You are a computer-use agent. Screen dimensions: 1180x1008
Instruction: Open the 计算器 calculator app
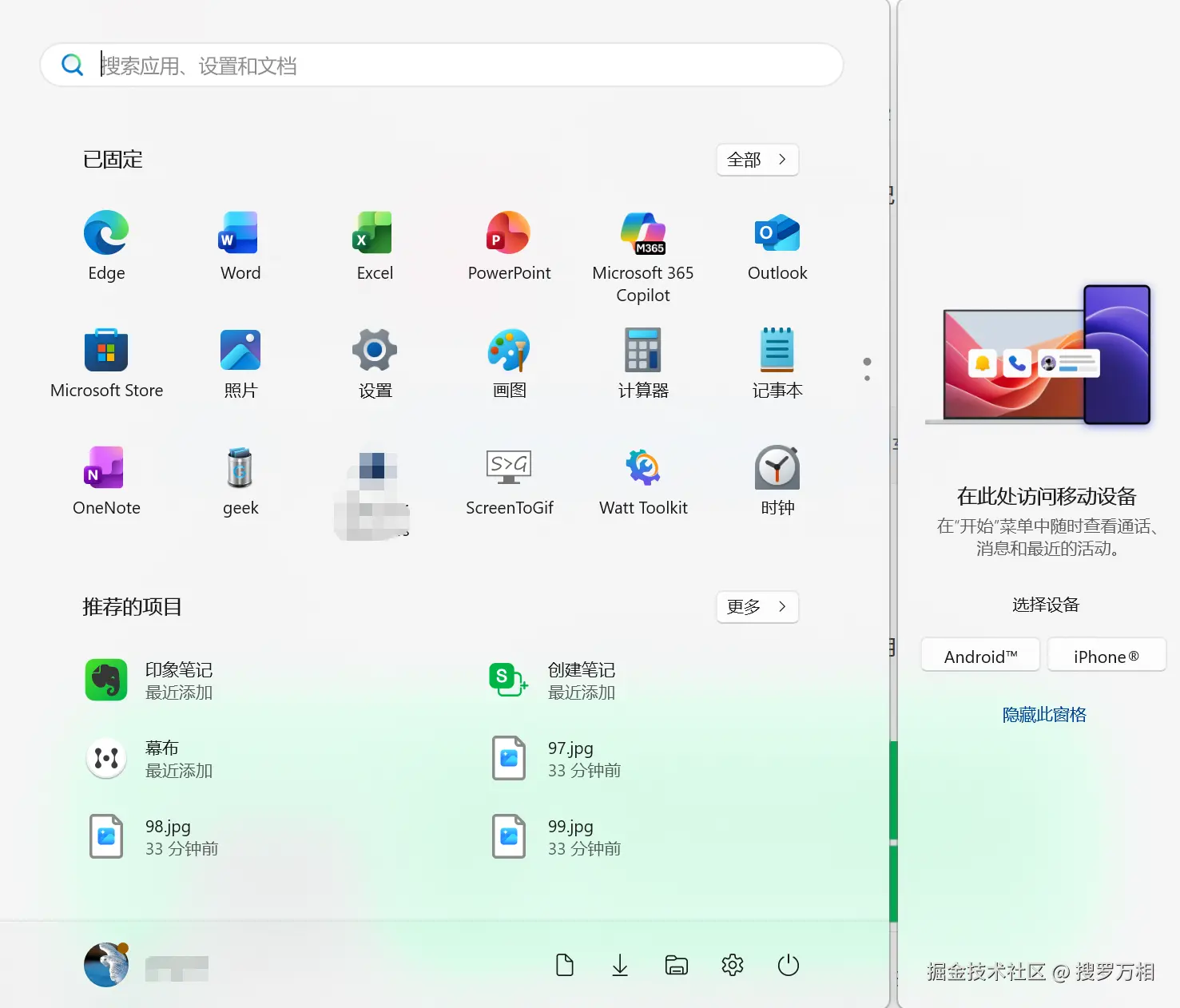click(x=643, y=363)
